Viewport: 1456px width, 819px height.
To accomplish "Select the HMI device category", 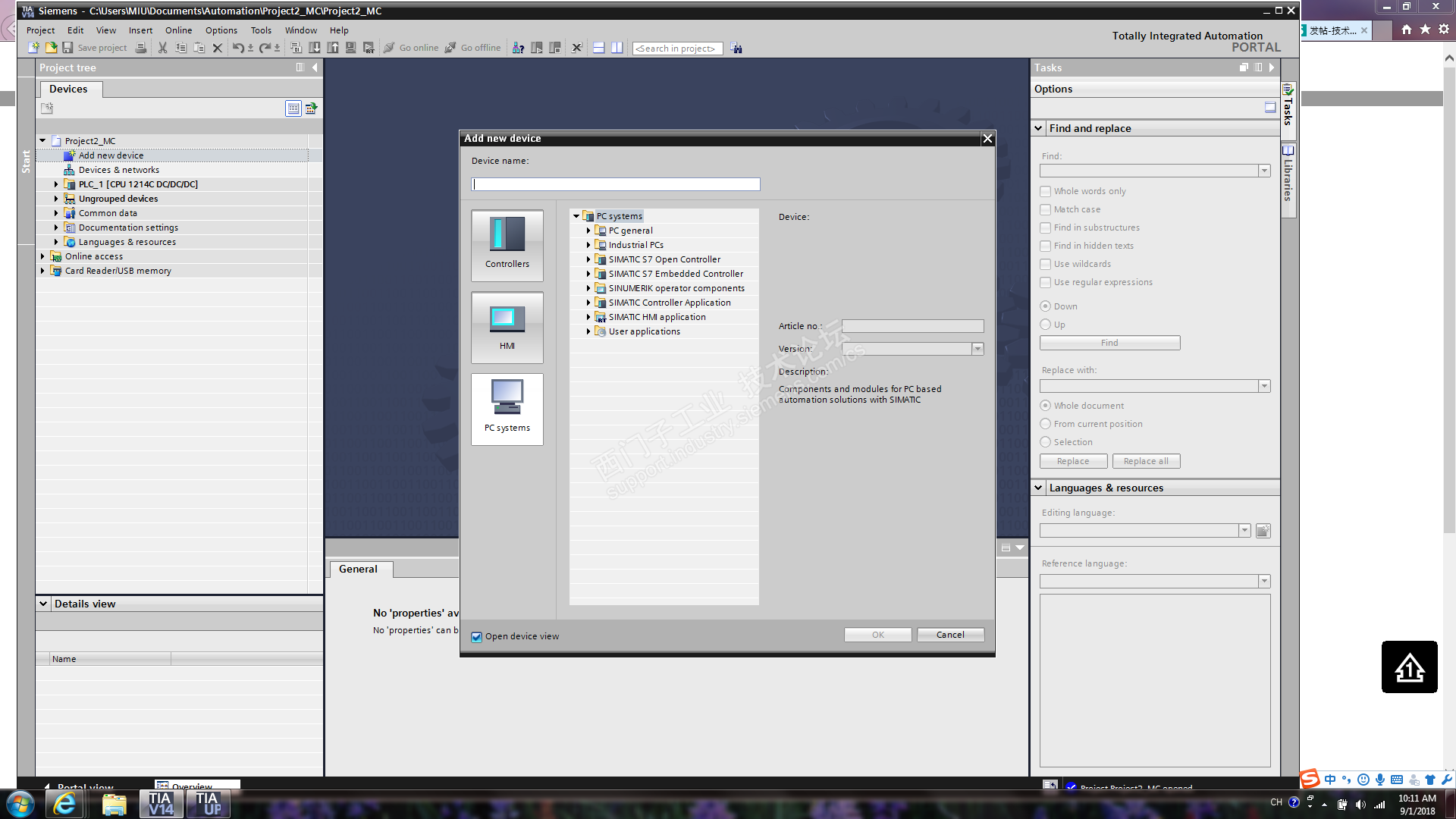I will pyautogui.click(x=507, y=327).
